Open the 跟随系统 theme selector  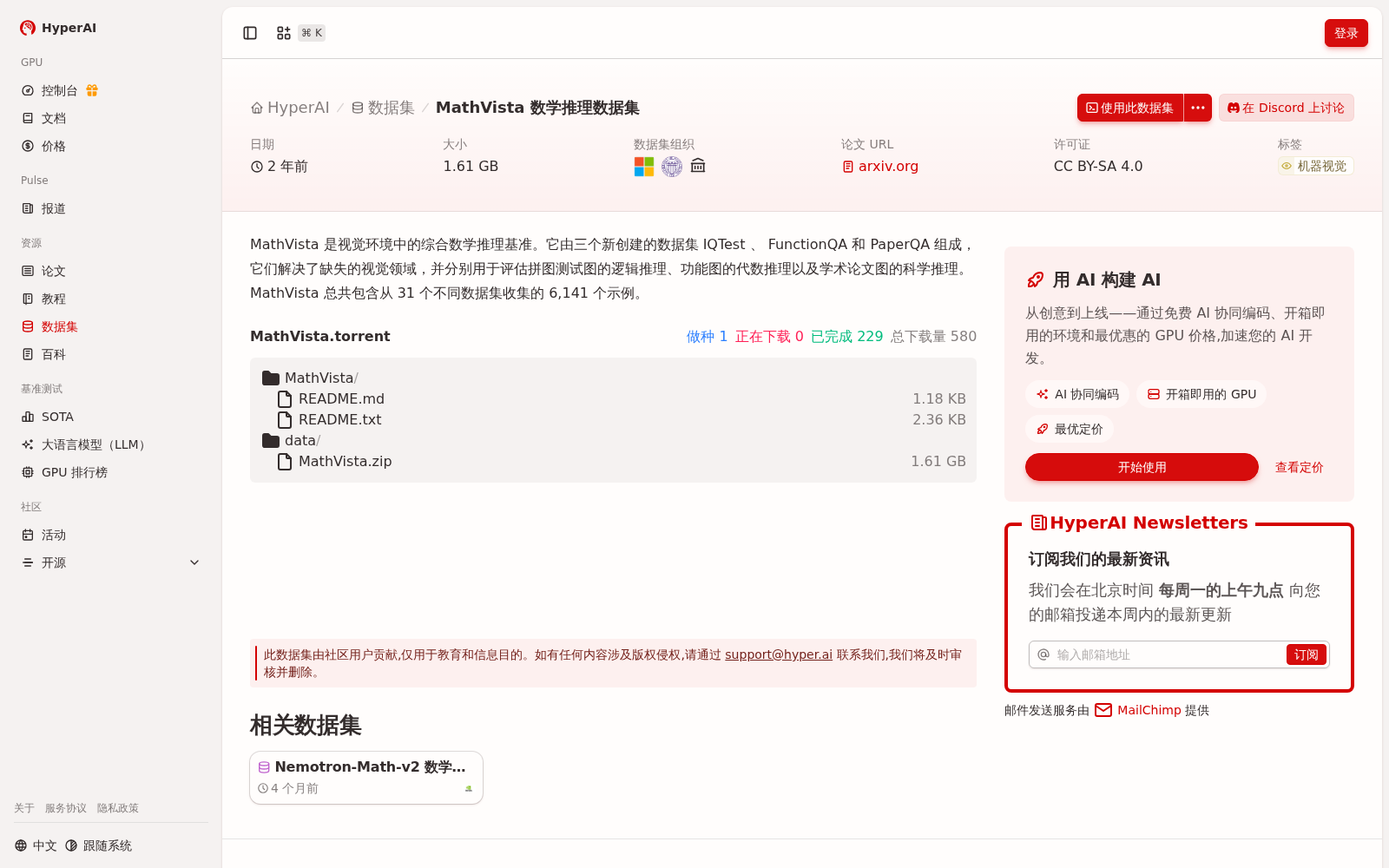98,845
